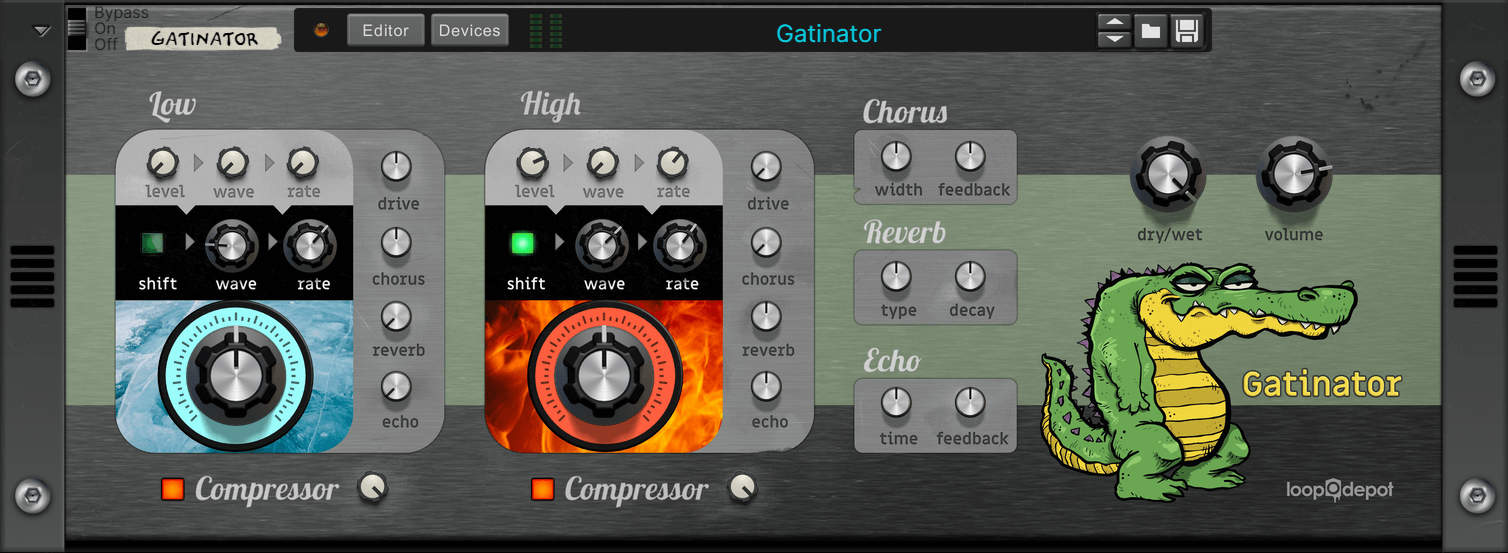Click the volume knob
Screen dimensions: 1508x553
tap(1293, 176)
